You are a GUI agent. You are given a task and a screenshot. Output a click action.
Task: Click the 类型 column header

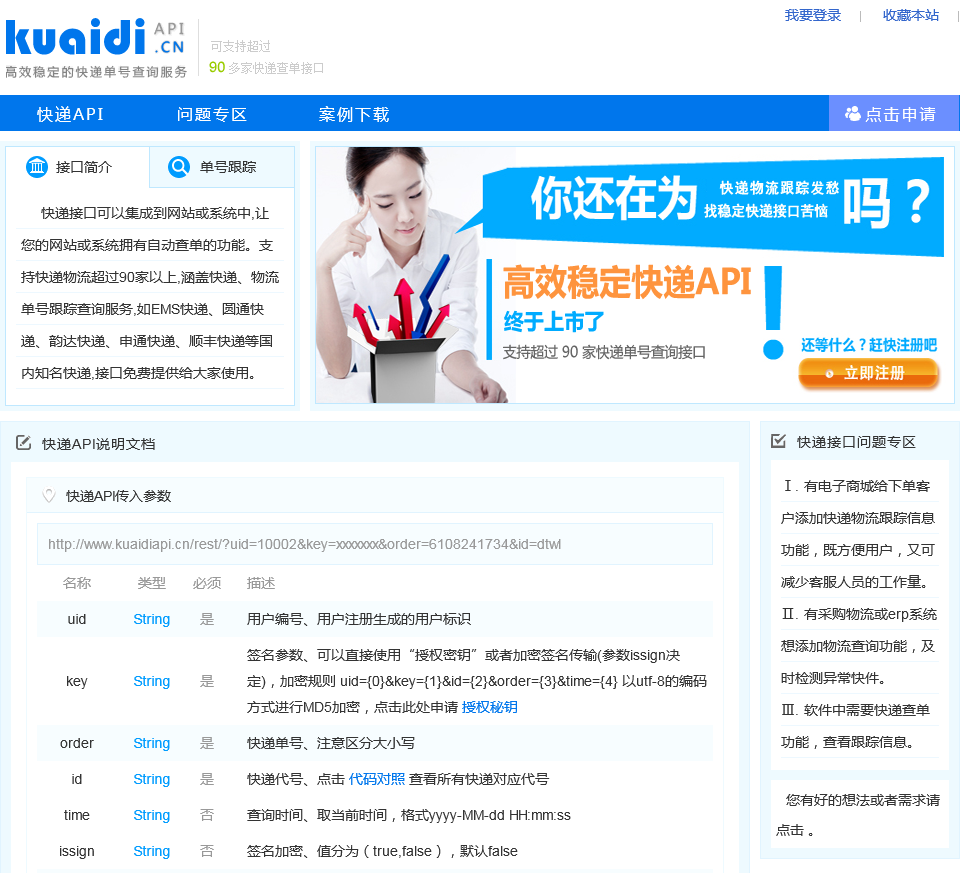(152, 583)
